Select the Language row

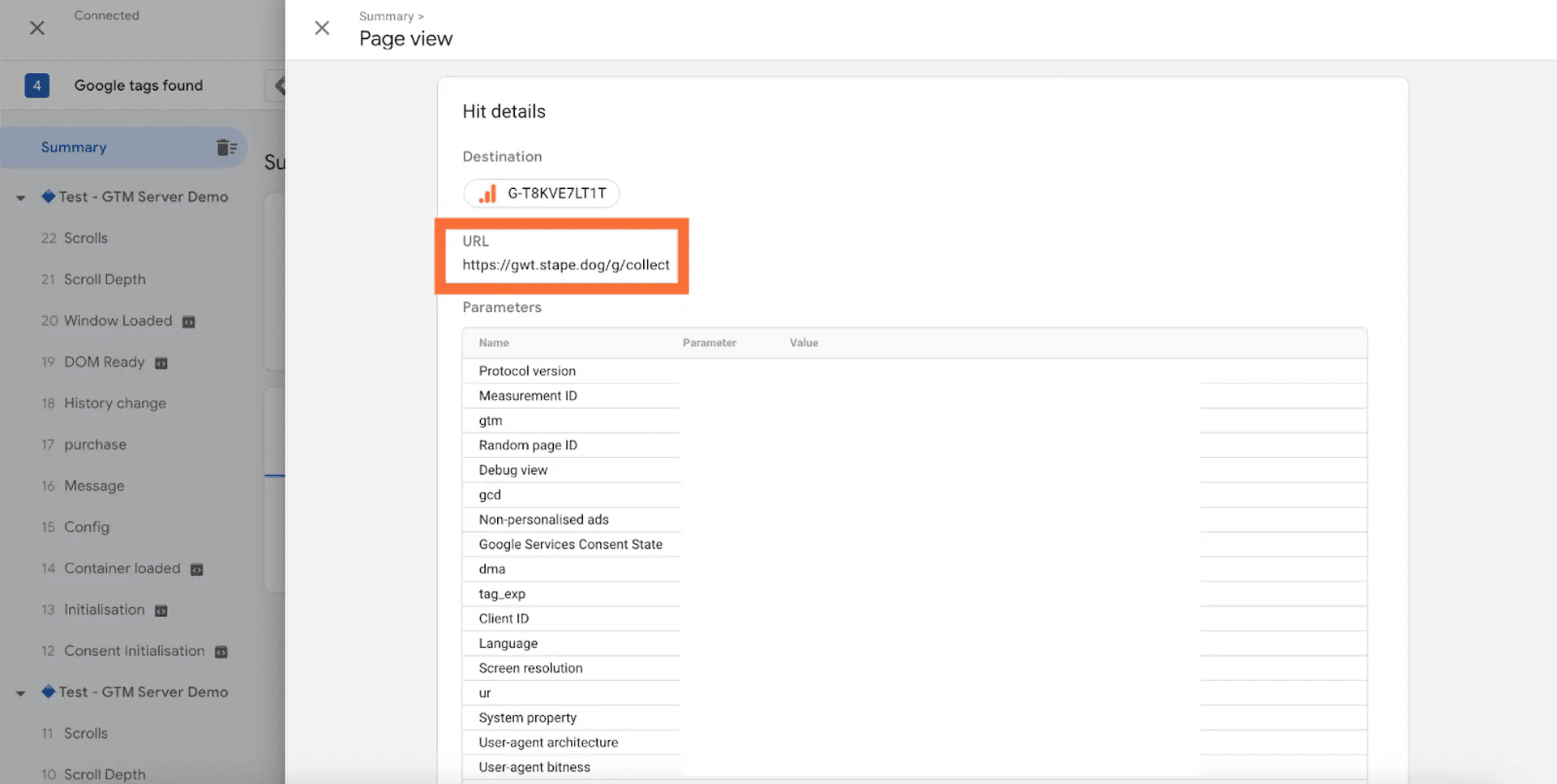(915, 644)
